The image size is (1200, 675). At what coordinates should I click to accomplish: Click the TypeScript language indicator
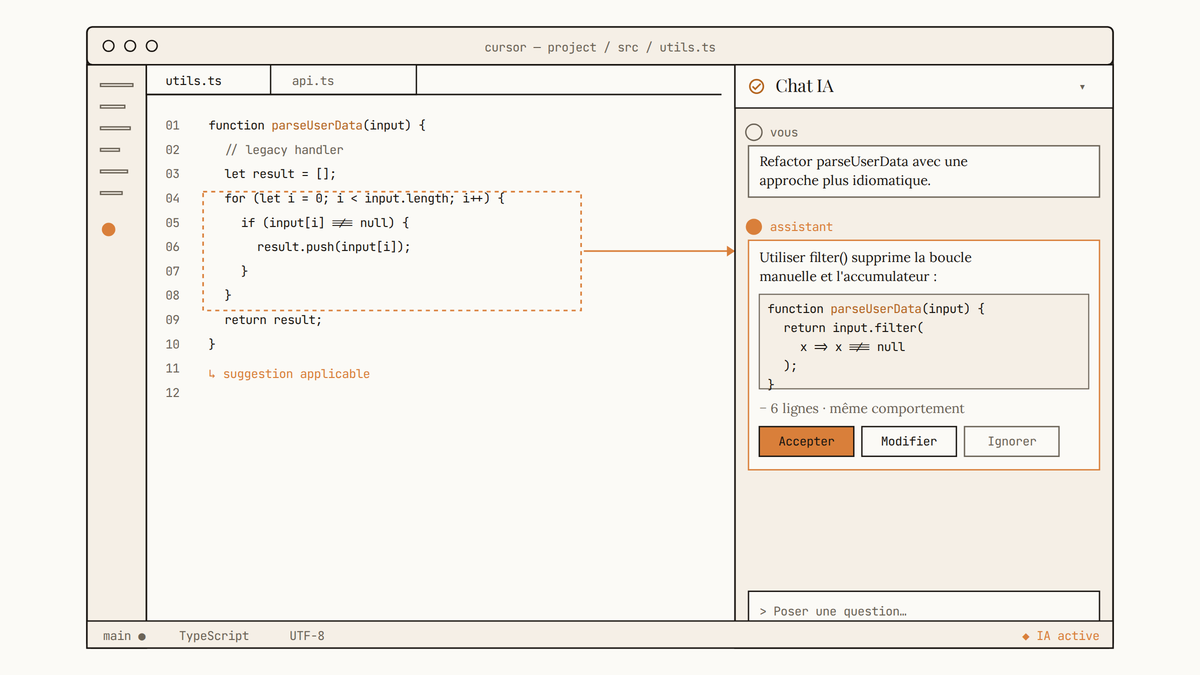[214, 636]
